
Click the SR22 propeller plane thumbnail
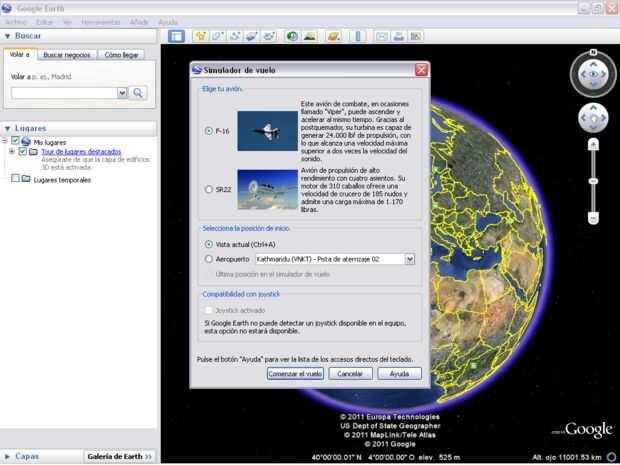point(267,189)
